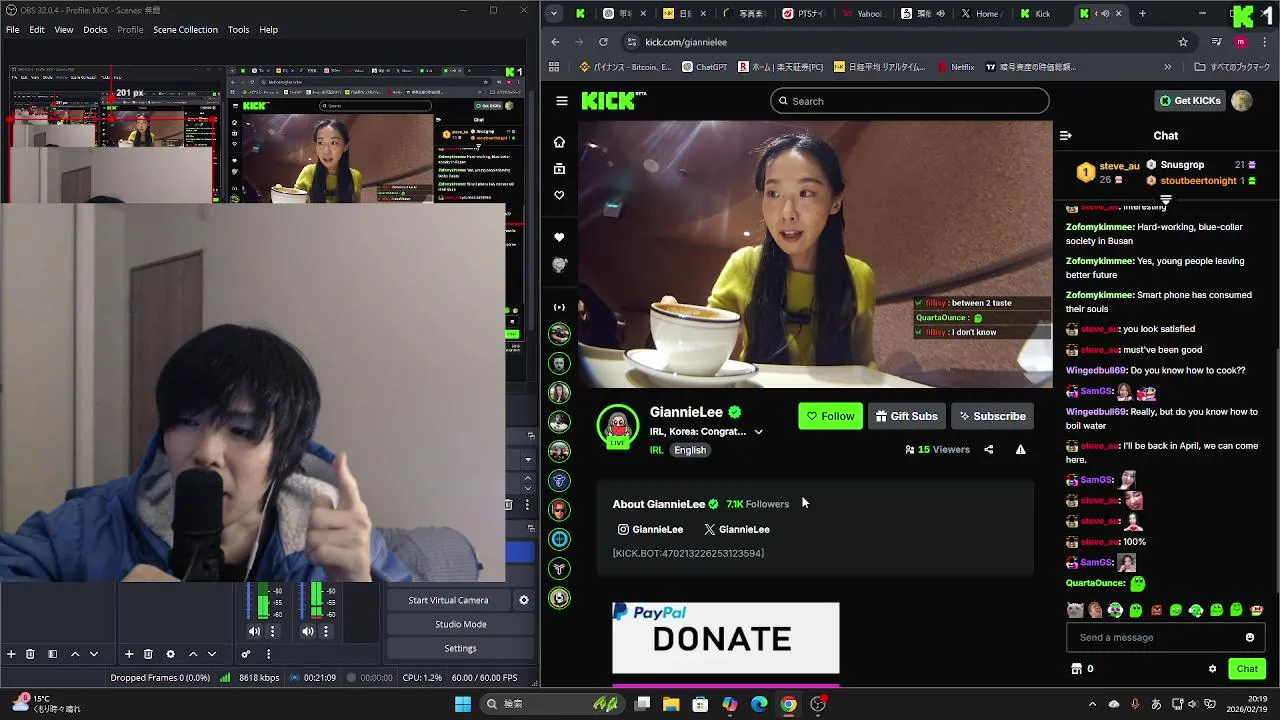
Task: Switch to the X Home tab
Action: pyautogui.click(x=980, y=14)
